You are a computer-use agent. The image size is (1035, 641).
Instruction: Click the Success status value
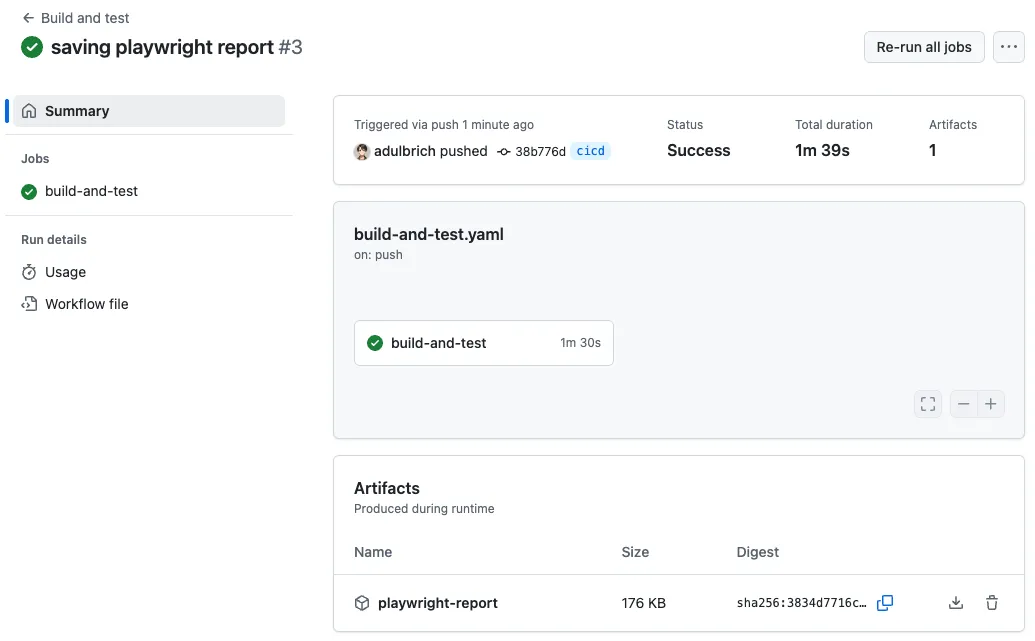tap(698, 151)
